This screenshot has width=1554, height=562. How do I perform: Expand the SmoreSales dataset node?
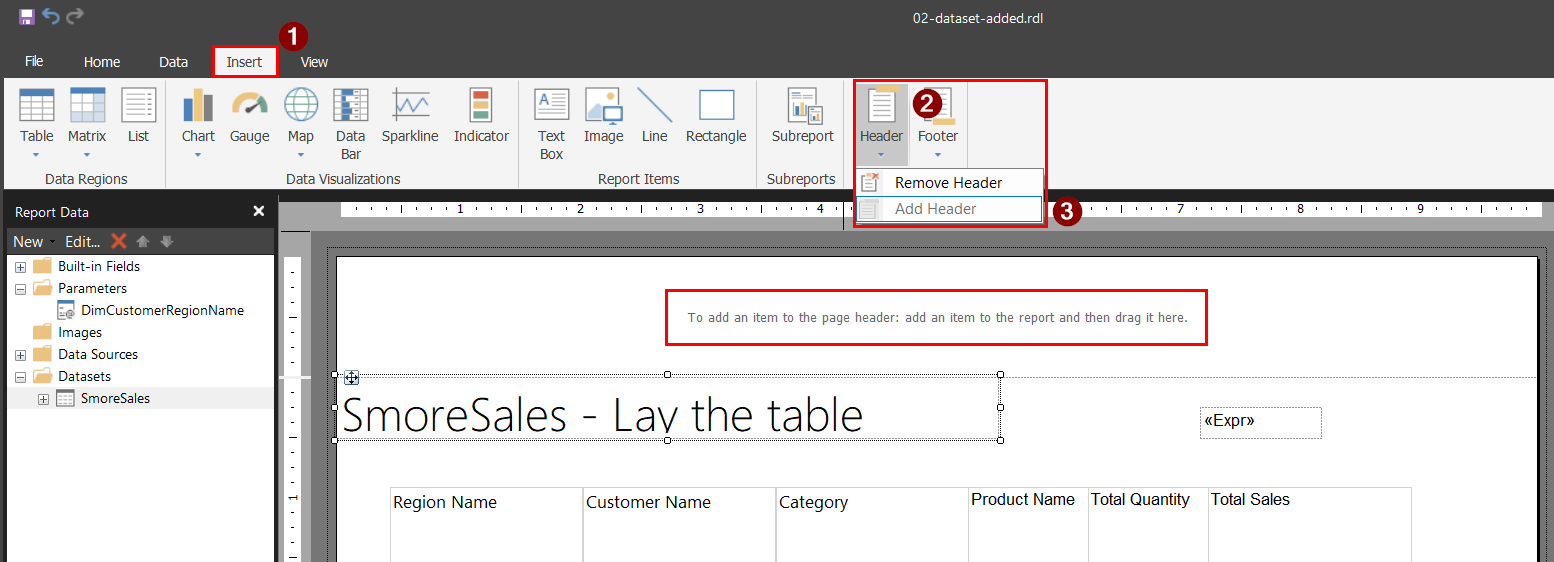[43, 399]
